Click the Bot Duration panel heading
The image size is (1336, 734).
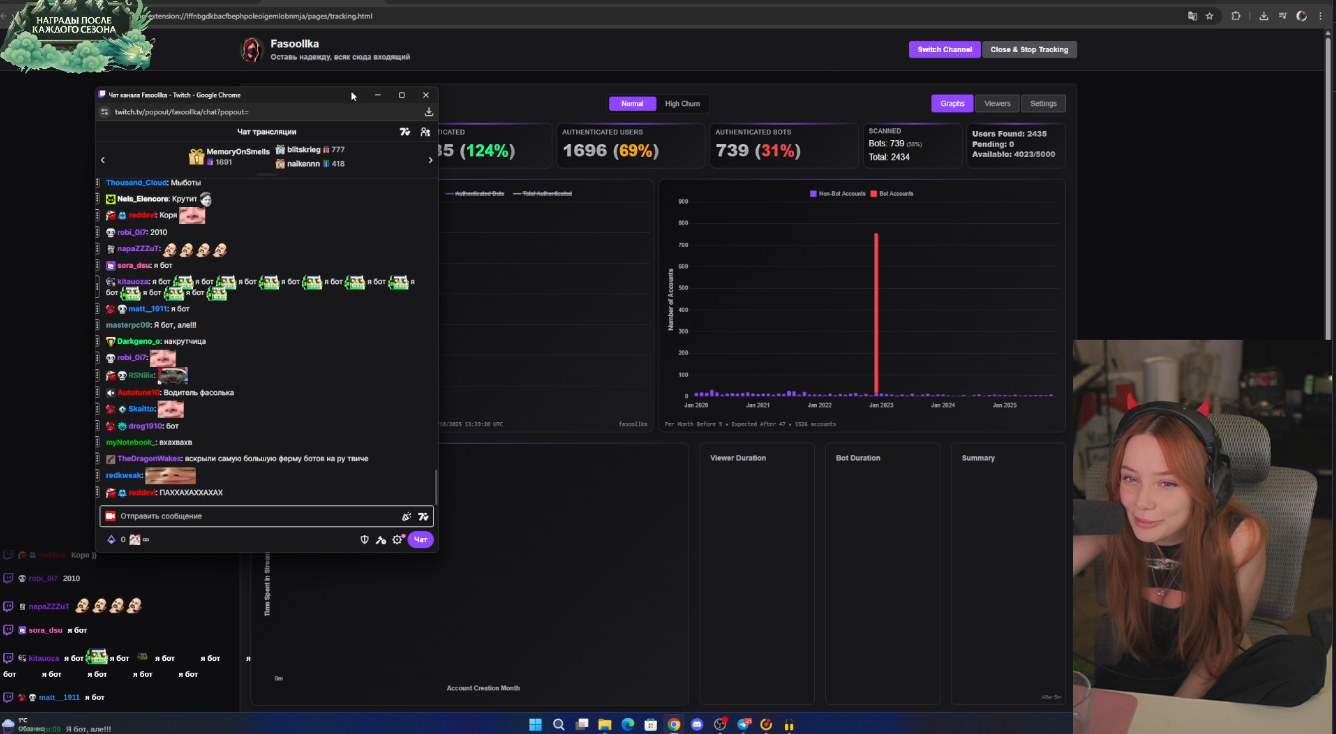(858, 458)
